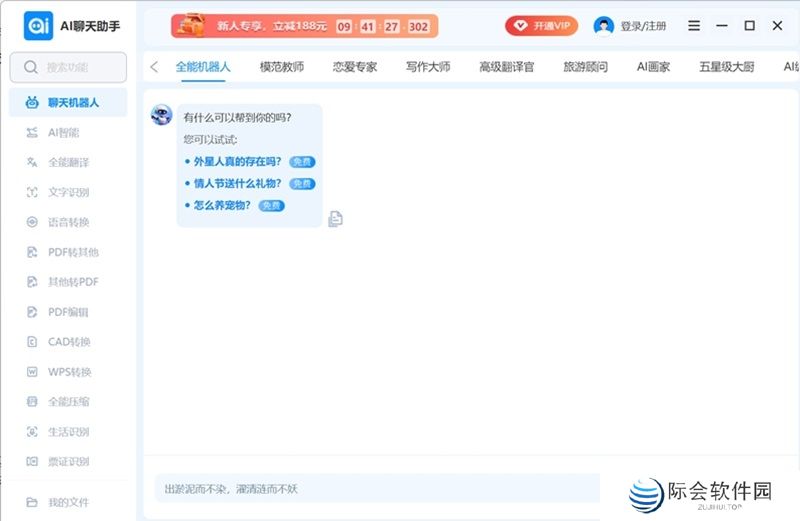Open 票证识别 in the sidebar
This screenshot has height=521, width=800.
click(x=68, y=461)
